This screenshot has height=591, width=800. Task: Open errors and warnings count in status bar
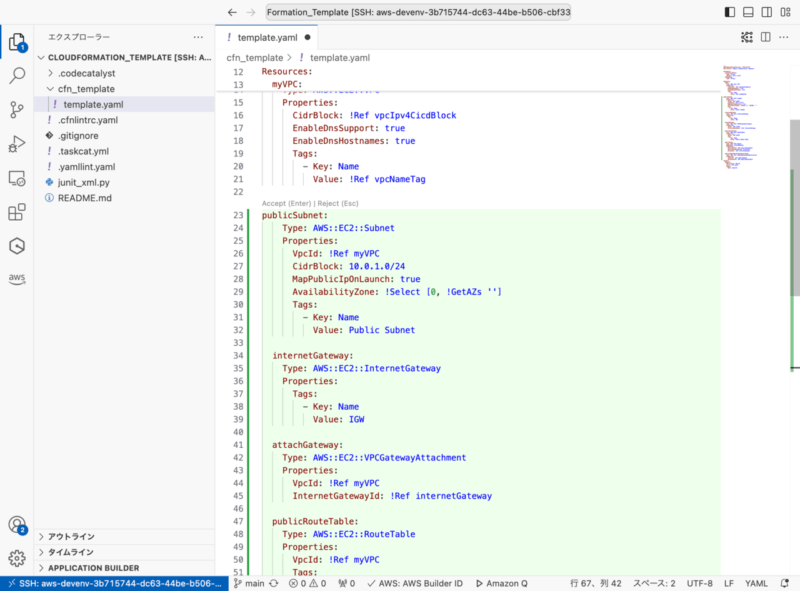coord(308,583)
